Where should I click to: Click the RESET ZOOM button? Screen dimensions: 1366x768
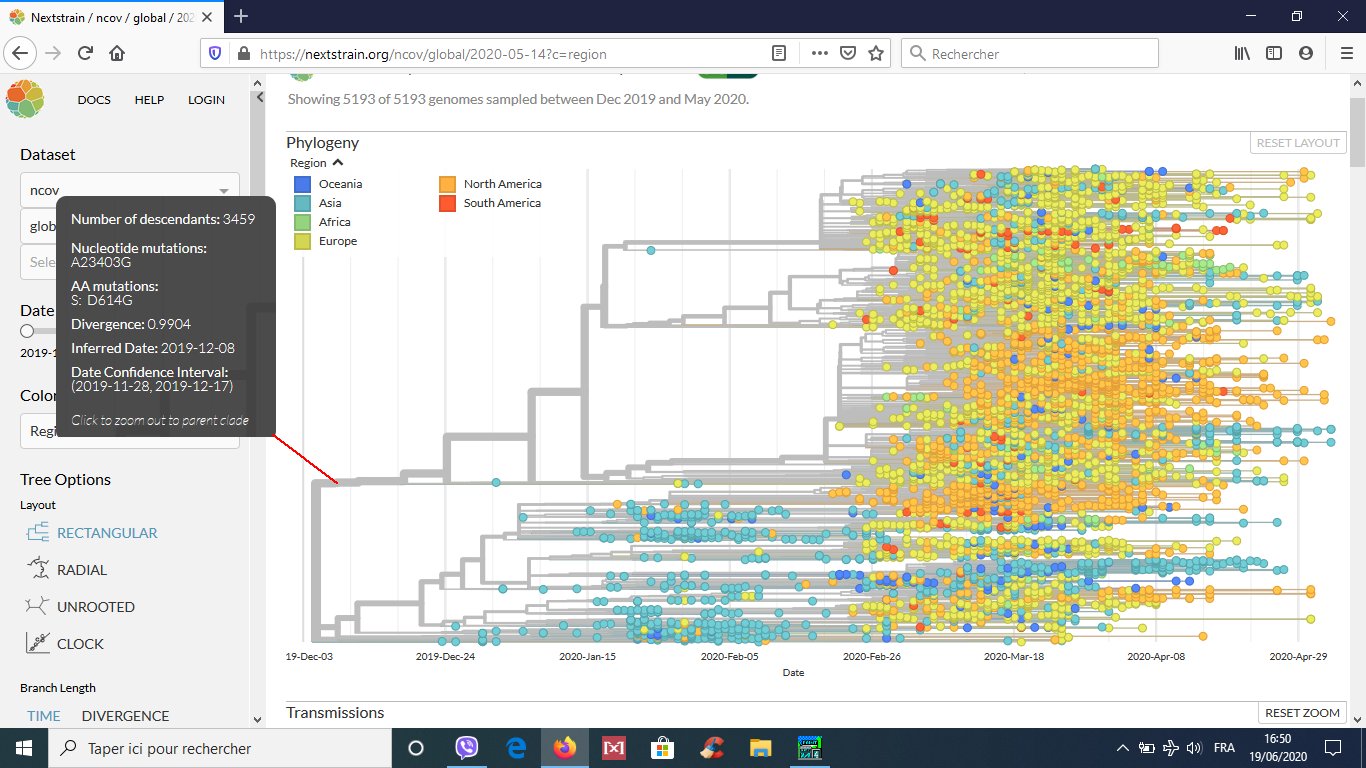pyautogui.click(x=1301, y=713)
